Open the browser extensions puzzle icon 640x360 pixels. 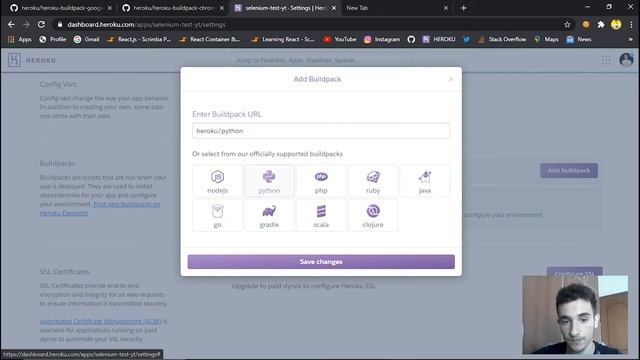pos(600,24)
